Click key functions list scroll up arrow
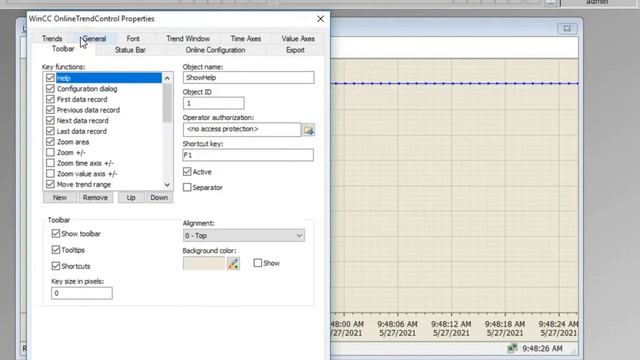Viewport: 640px width, 360px height. point(167,78)
